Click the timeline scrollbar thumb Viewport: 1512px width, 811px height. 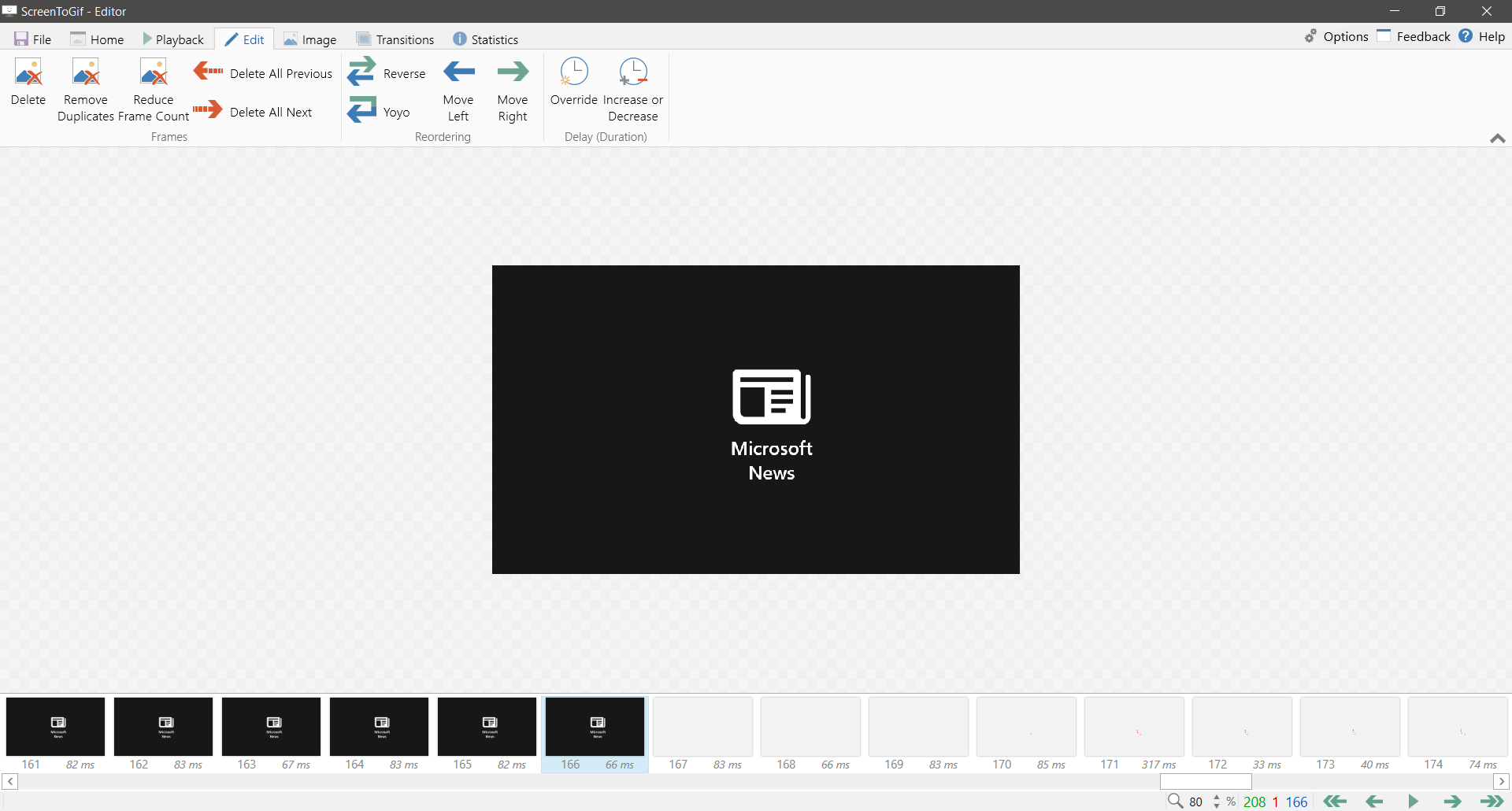point(1206,781)
